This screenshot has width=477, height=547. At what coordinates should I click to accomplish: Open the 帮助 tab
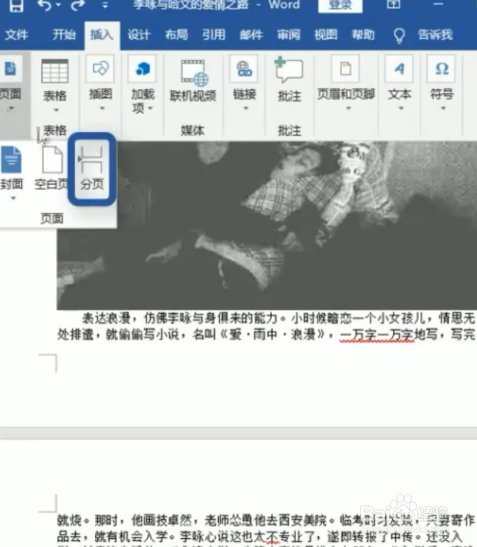tap(363, 35)
